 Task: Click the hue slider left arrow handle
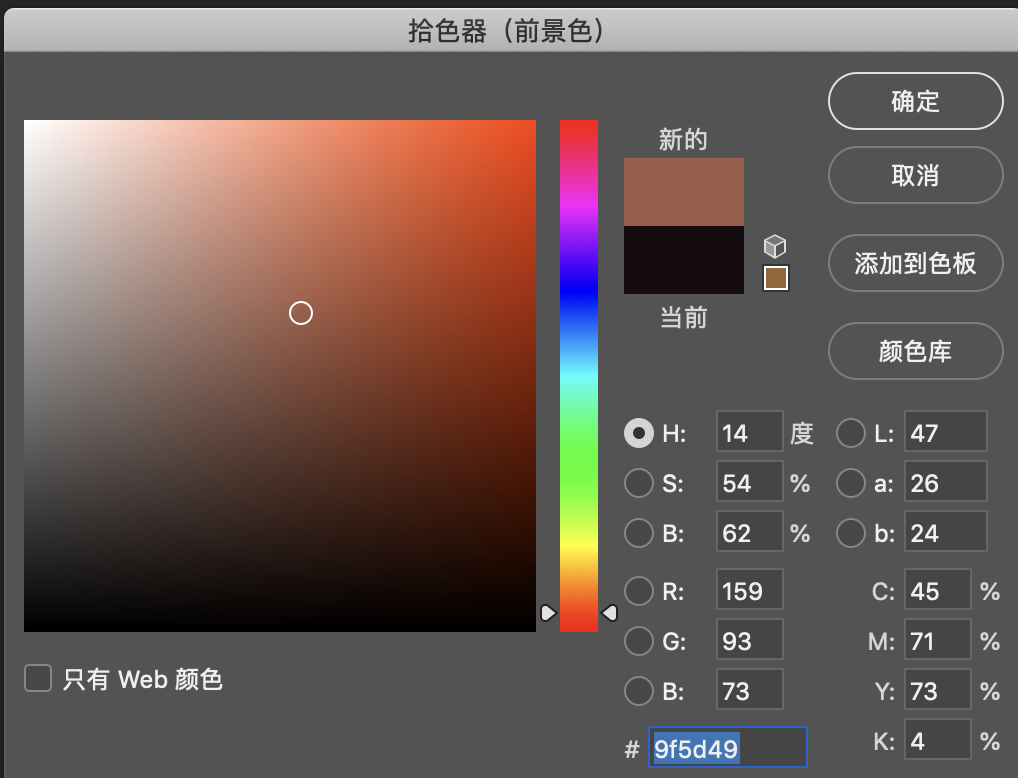pos(547,612)
